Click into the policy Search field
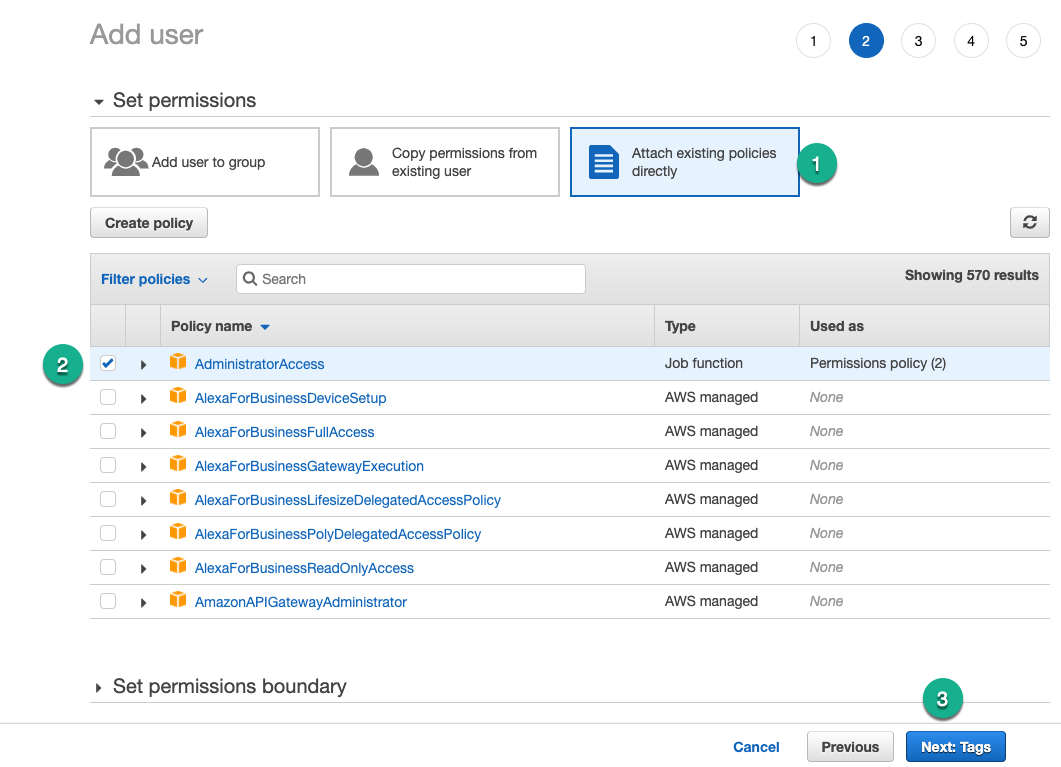Screen dimensions: 1061x767 (x=411, y=279)
